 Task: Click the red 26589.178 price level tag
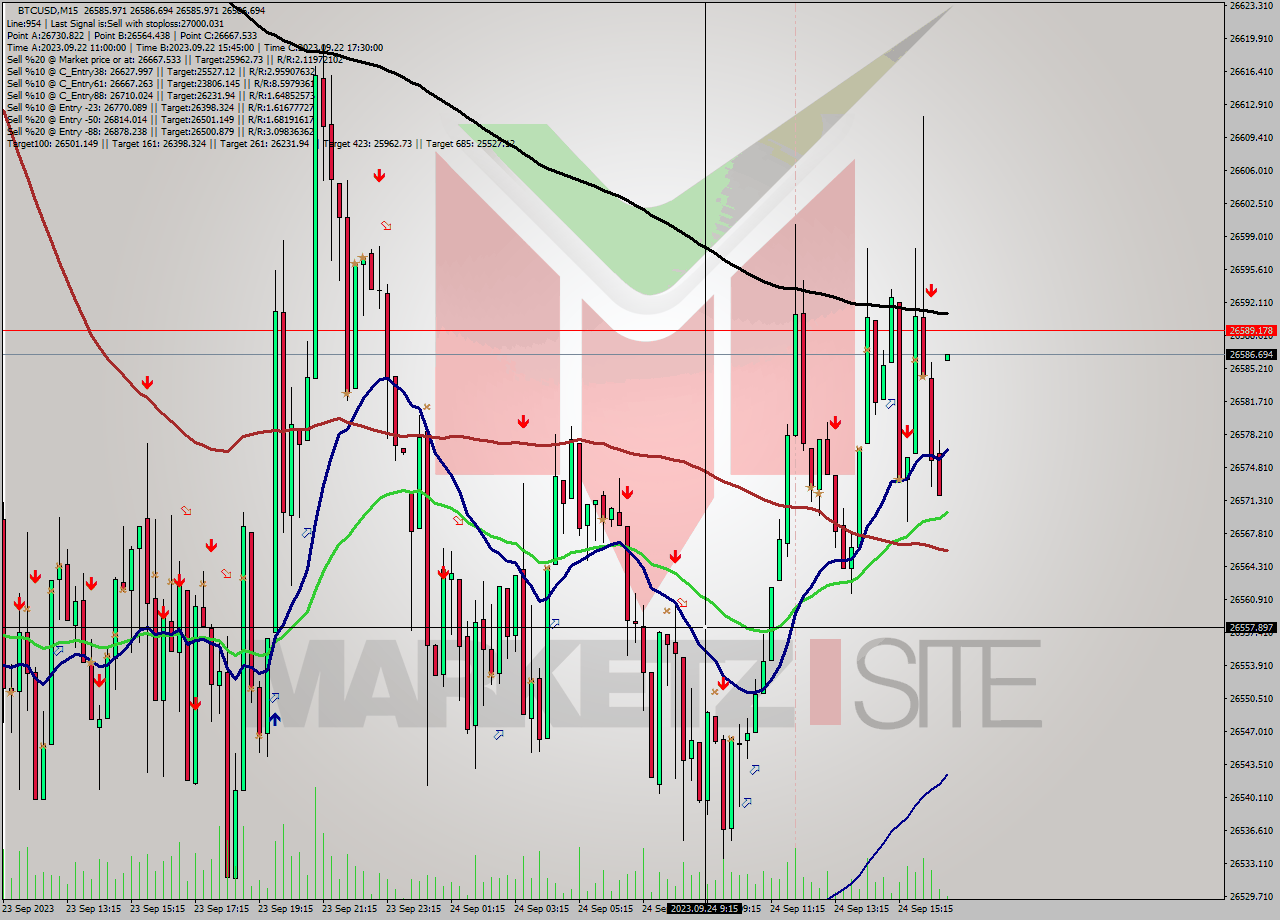pyautogui.click(x=1251, y=330)
